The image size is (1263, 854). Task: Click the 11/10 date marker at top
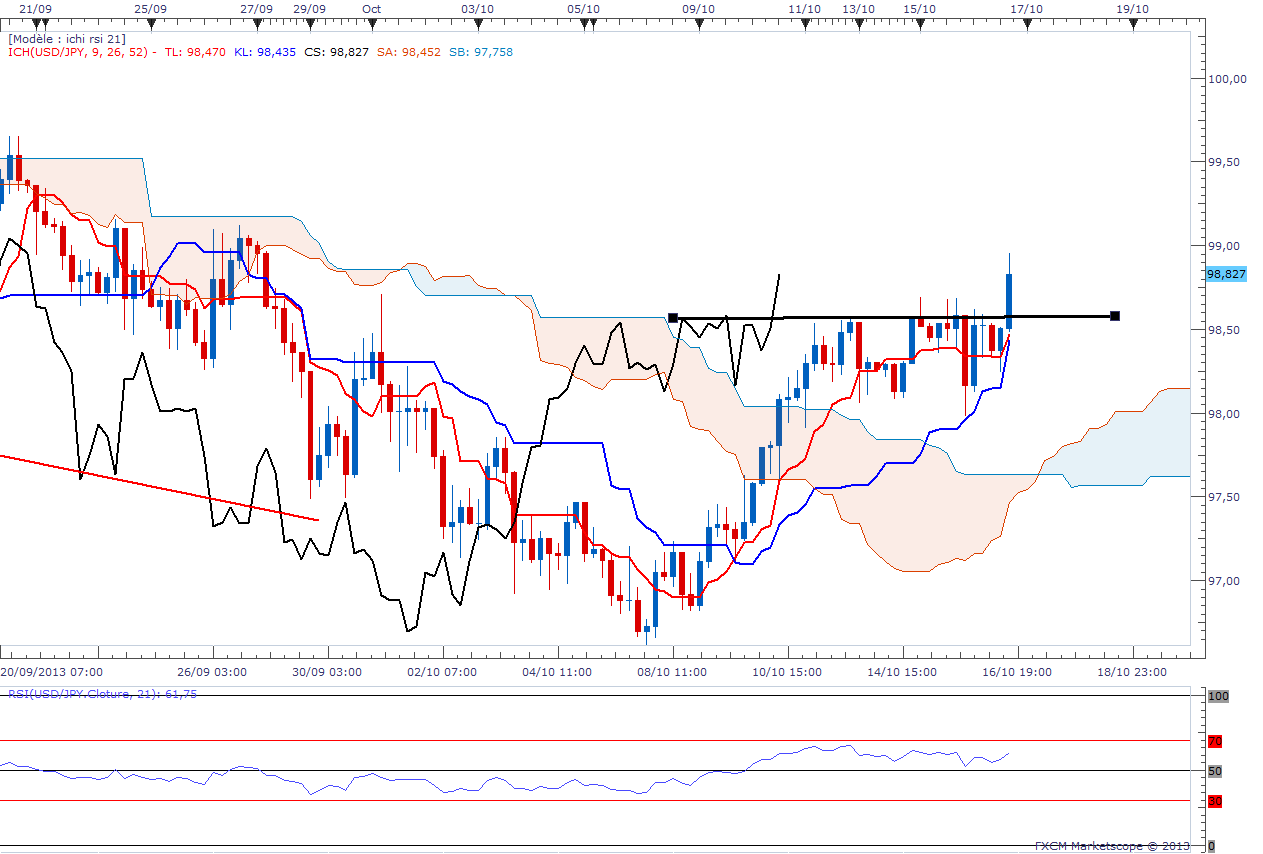coord(805,8)
